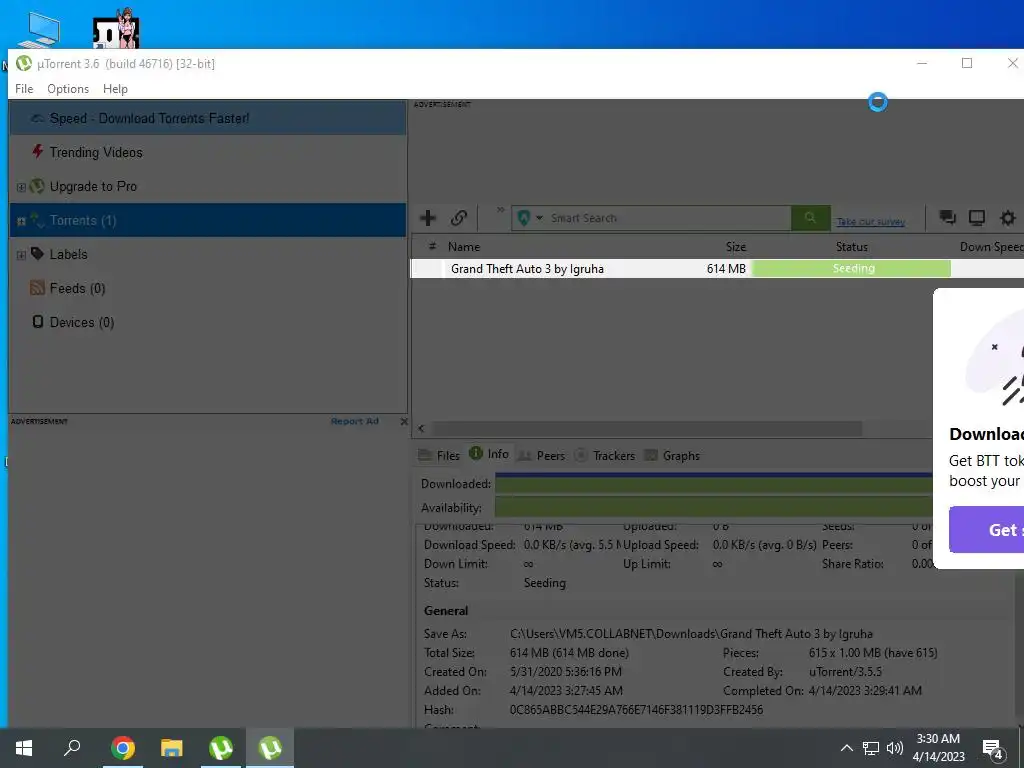Close the sidebar advertisement
Screen dimensions: 1024x768
click(x=404, y=422)
